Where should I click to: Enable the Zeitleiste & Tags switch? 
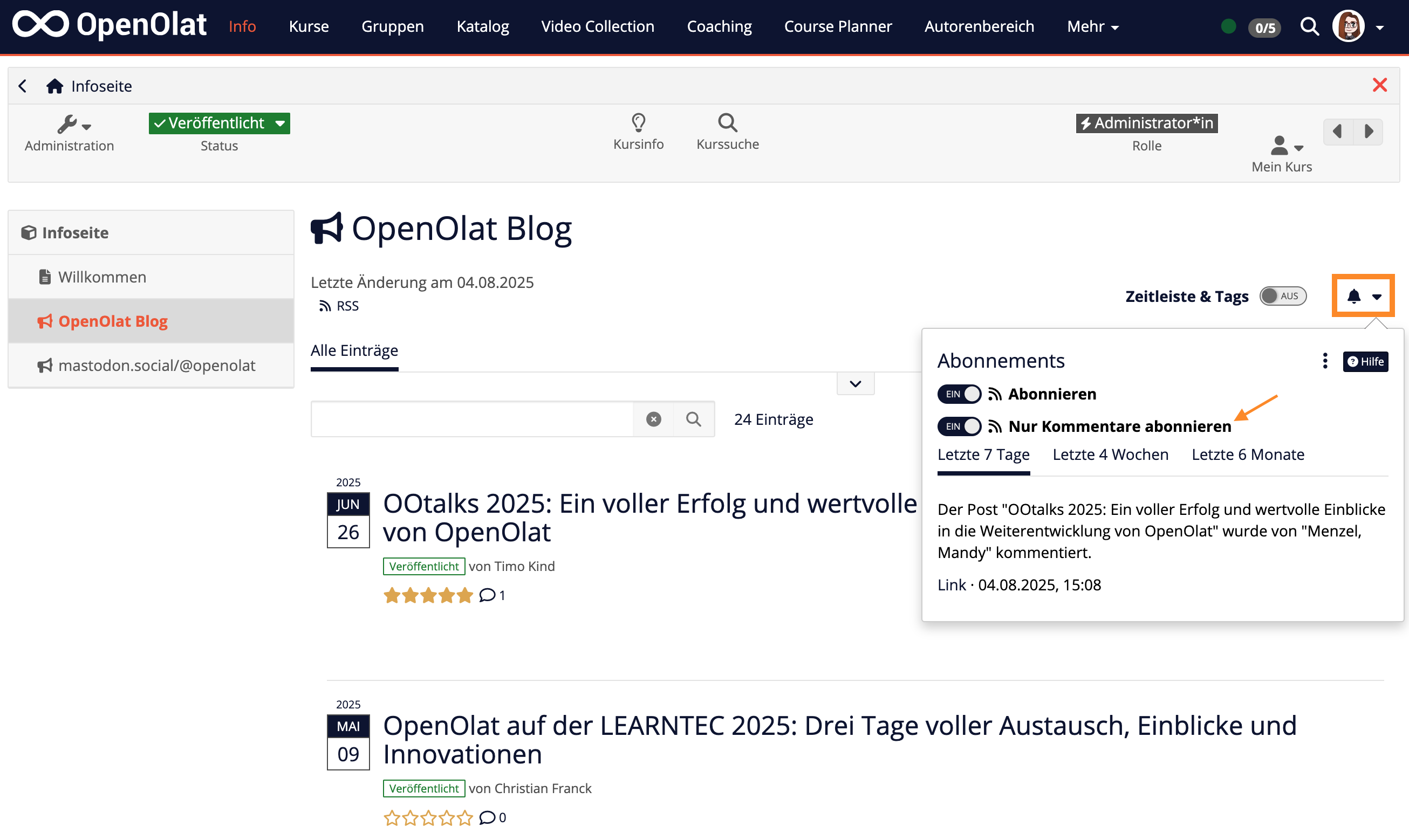[1283, 295]
